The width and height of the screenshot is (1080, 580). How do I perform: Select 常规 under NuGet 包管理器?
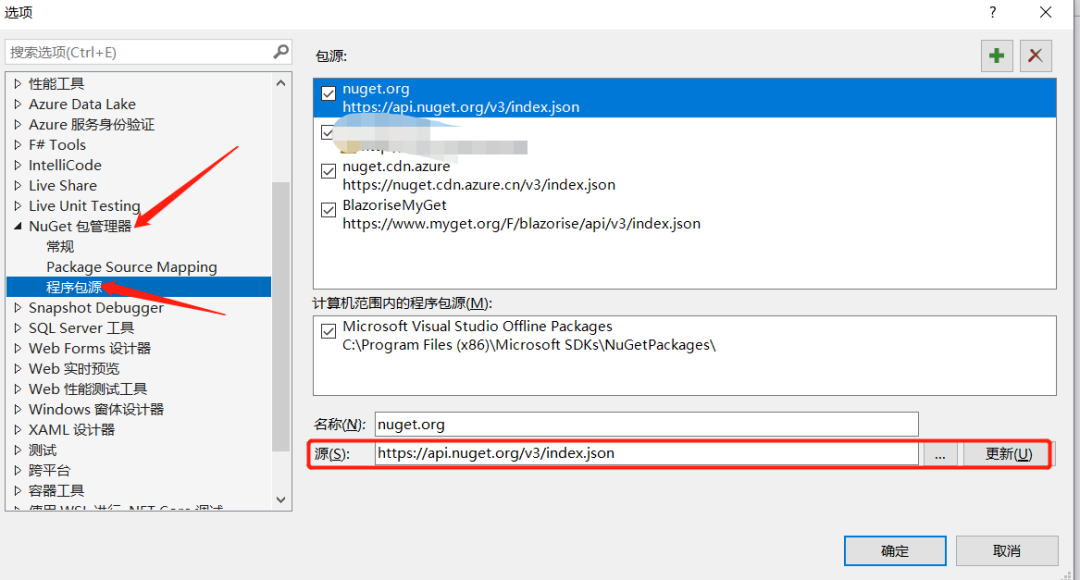(60, 247)
